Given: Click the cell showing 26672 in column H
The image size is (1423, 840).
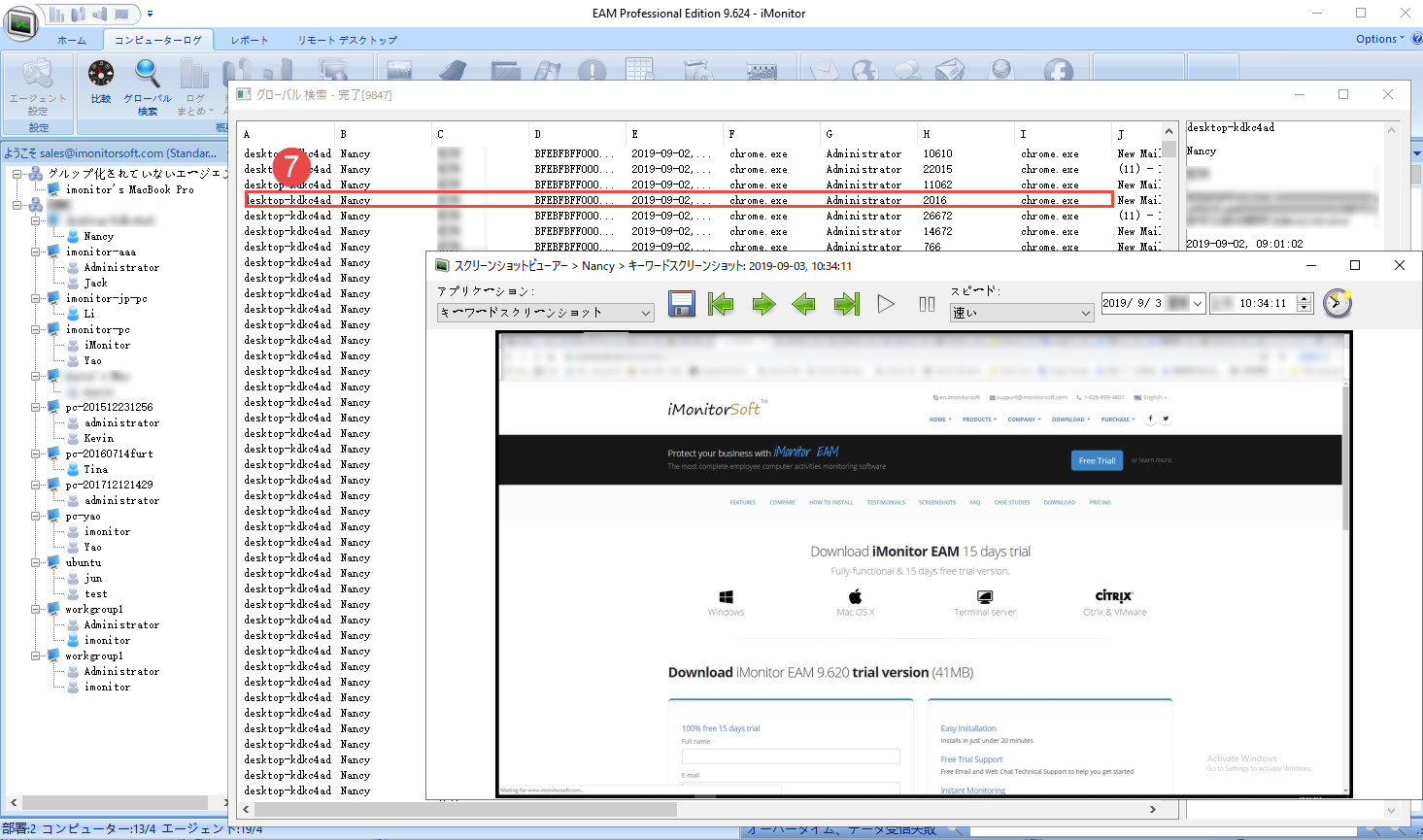Looking at the screenshot, I should point(938,216).
